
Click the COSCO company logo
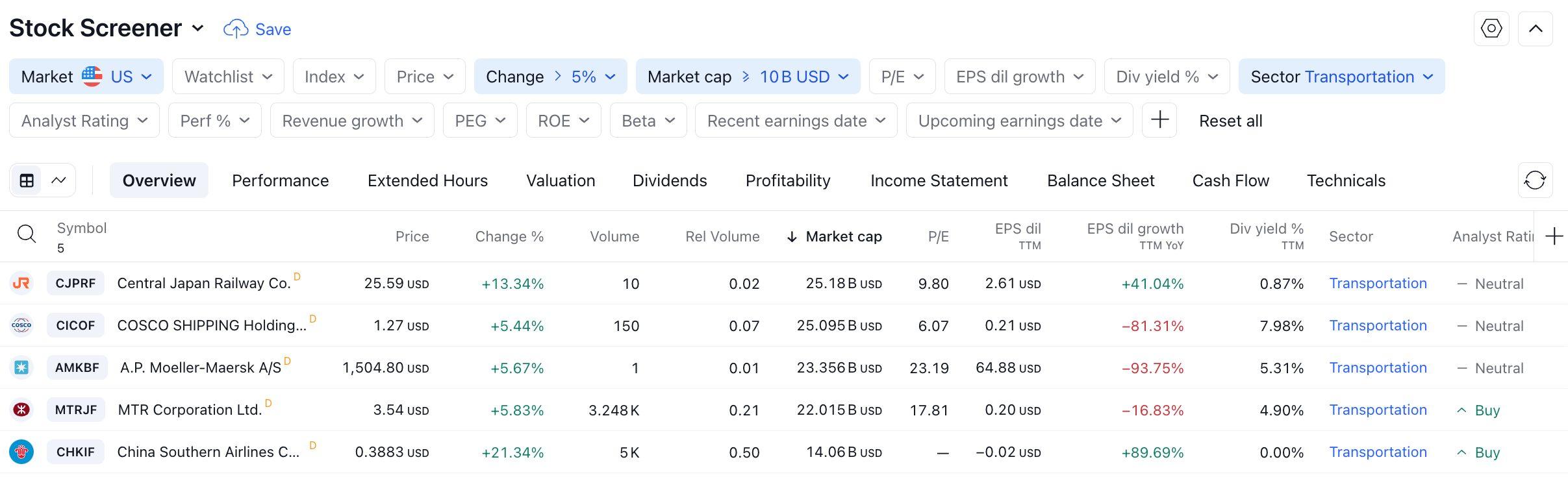click(x=21, y=325)
